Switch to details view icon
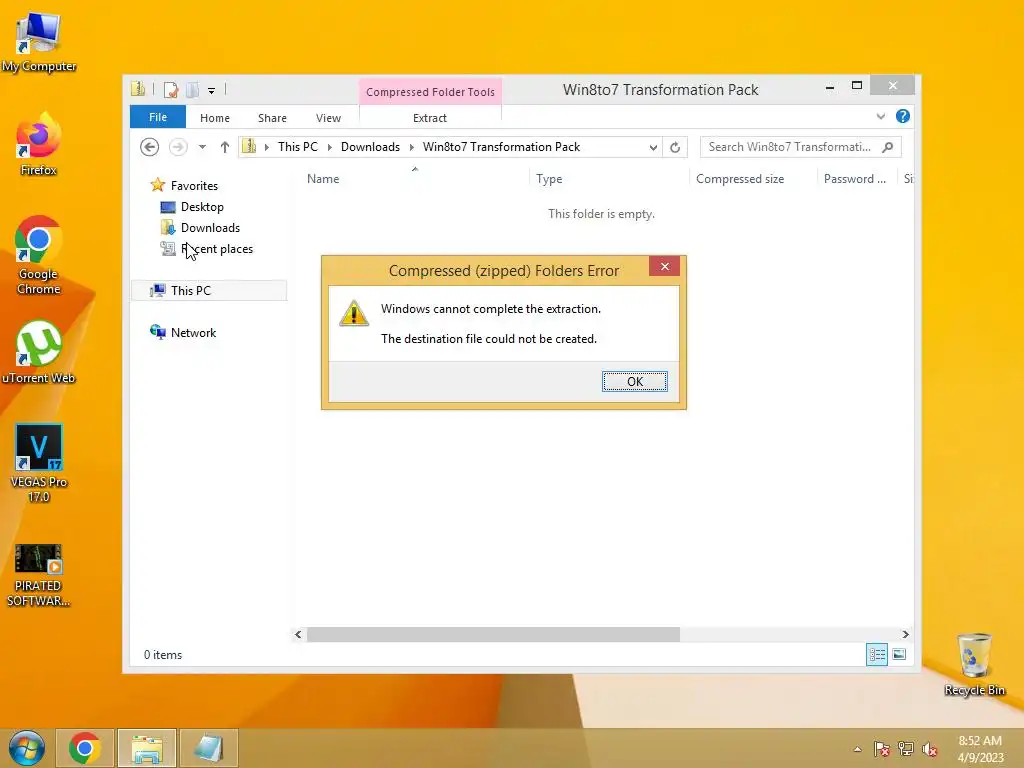The width and height of the screenshot is (1024, 768). point(876,654)
